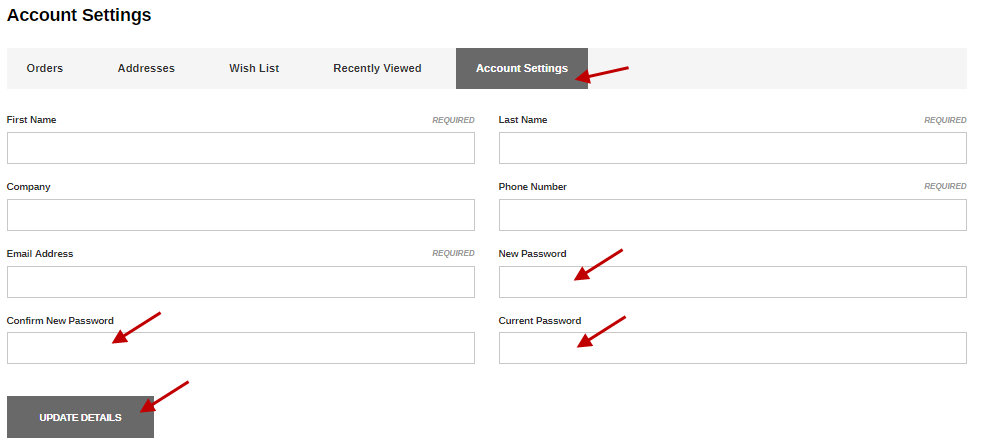Click the Confirm New Password box
The image size is (989, 442).
tap(241, 348)
